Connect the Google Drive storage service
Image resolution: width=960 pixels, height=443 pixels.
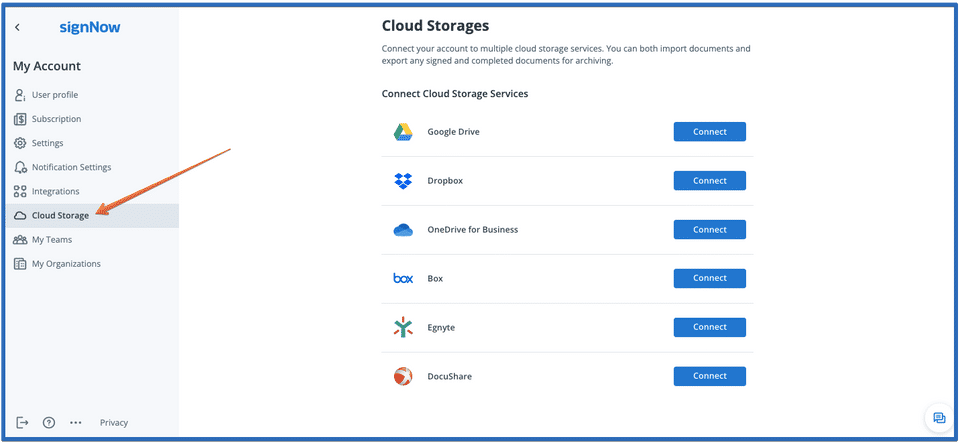coord(709,132)
